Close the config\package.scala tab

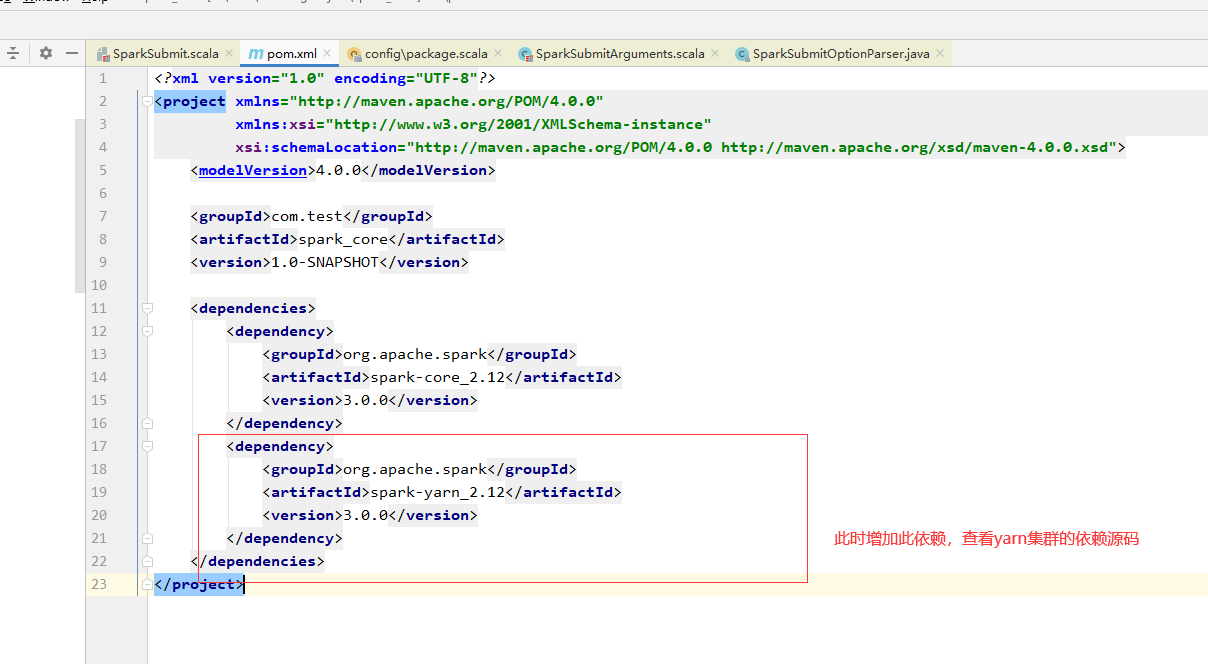(498, 54)
